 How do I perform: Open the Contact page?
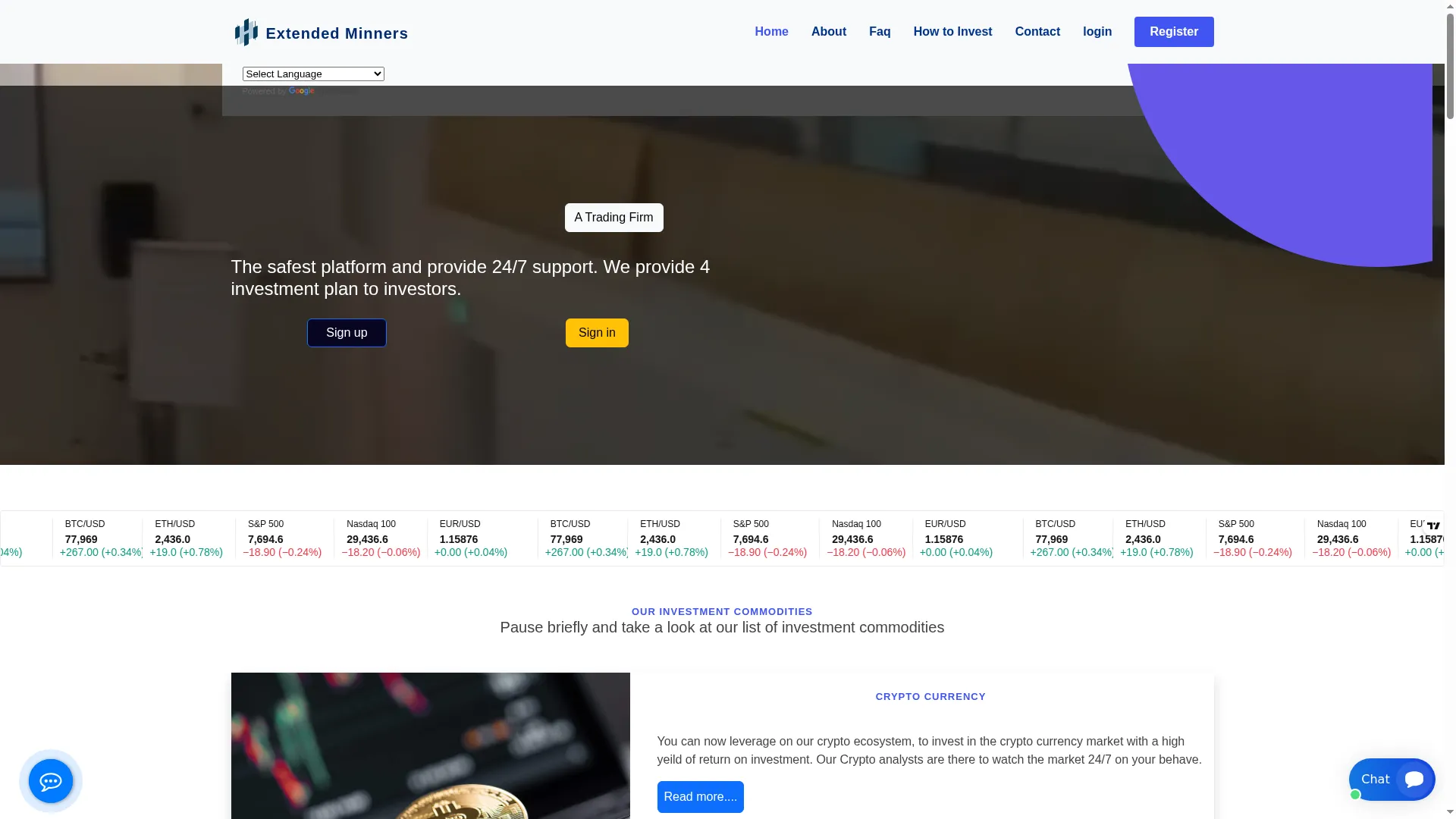pos(1037,32)
